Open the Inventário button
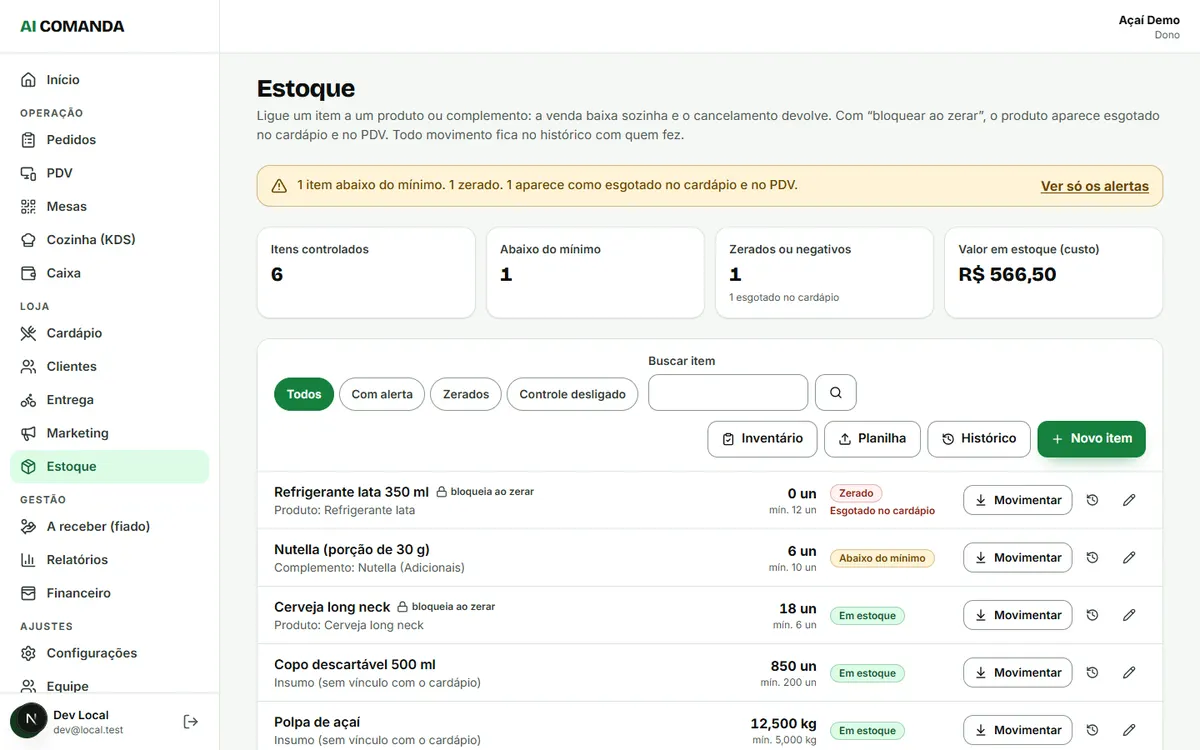This screenshot has height=750, width=1200. (762, 439)
